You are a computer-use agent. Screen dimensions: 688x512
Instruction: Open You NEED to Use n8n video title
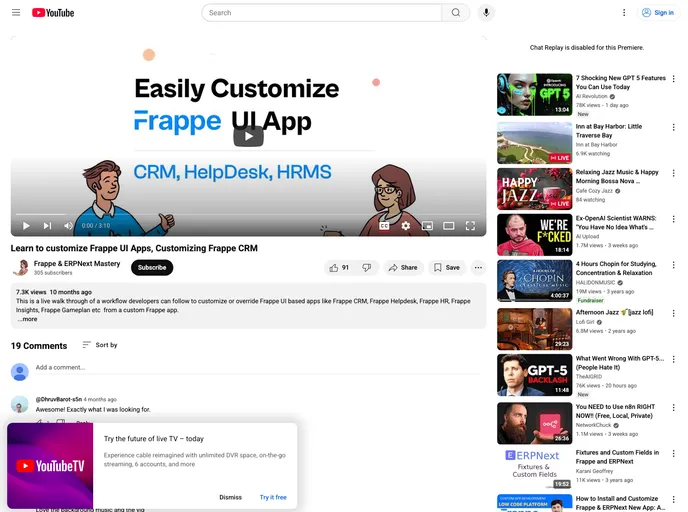pos(615,411)
